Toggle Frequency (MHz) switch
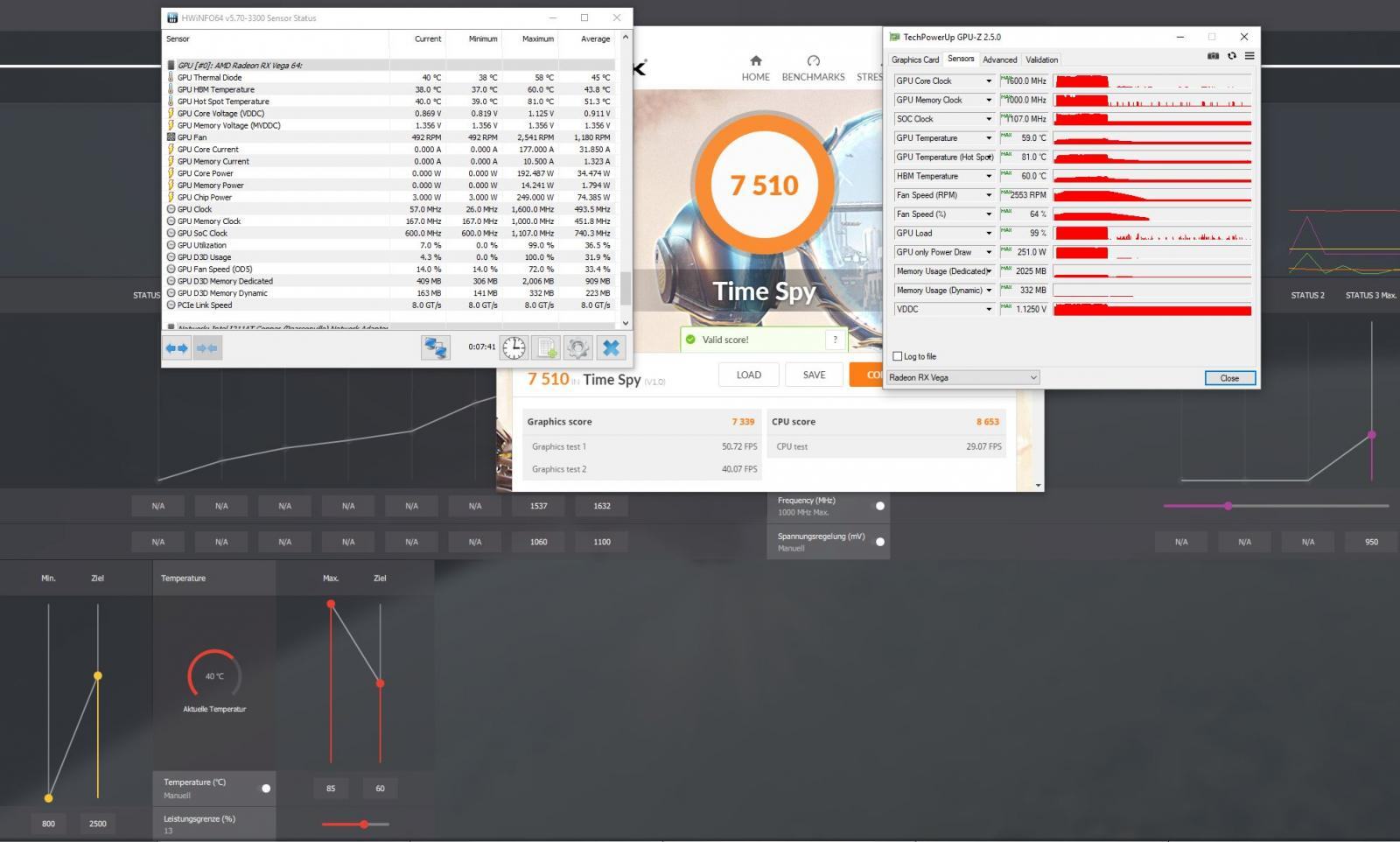The width and height of the screenshot is (1400, 842). coord(880,506)
